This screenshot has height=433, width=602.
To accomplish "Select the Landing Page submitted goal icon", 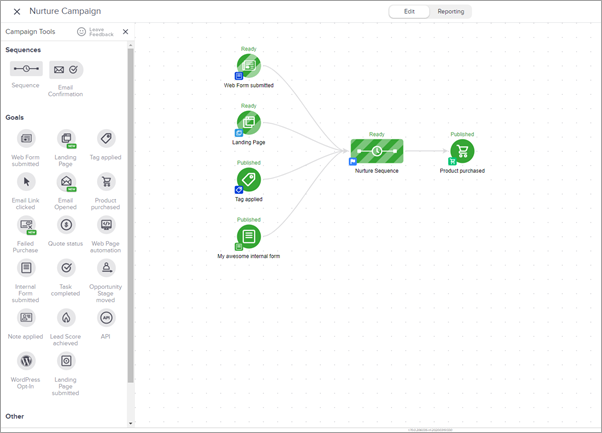I will [66, 361].
